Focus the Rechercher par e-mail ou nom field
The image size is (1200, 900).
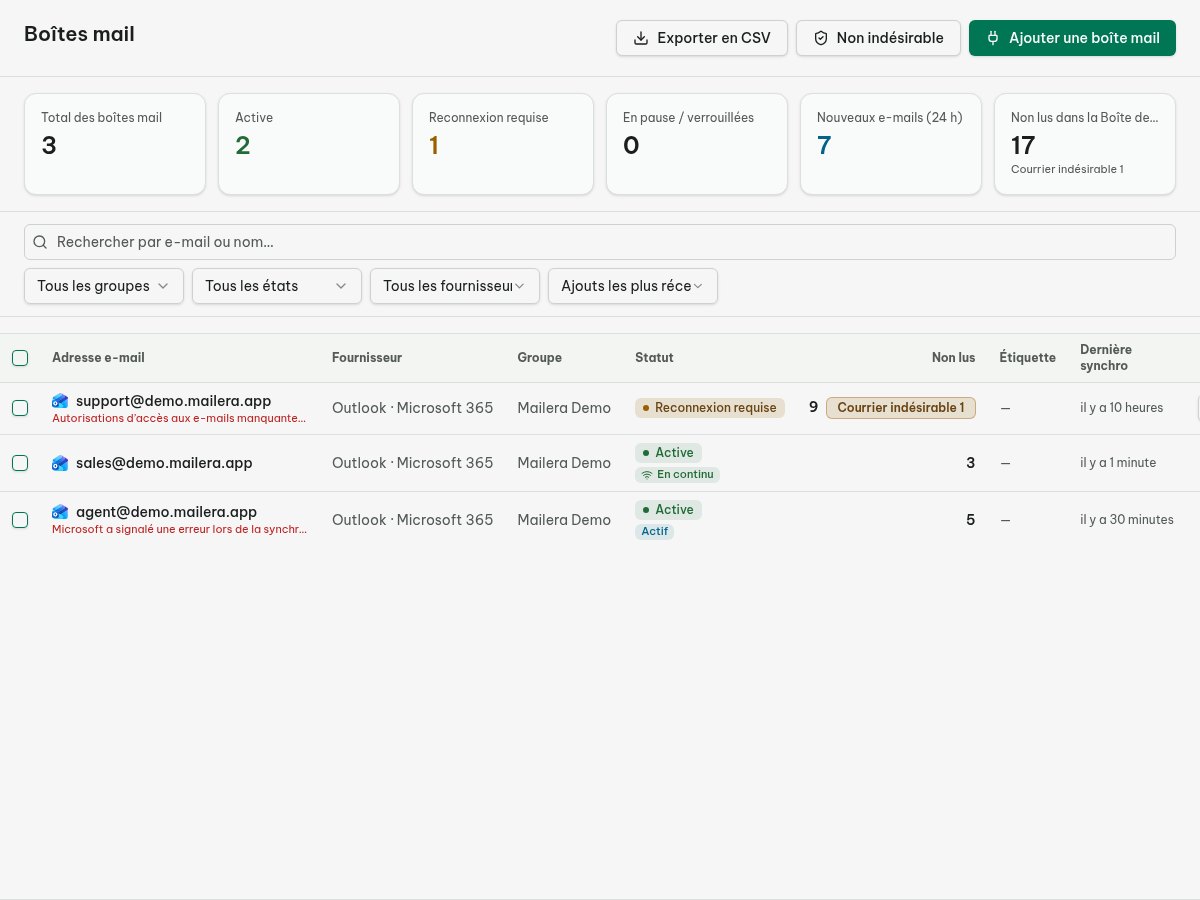pyautogui.click(x=600, y=242)
